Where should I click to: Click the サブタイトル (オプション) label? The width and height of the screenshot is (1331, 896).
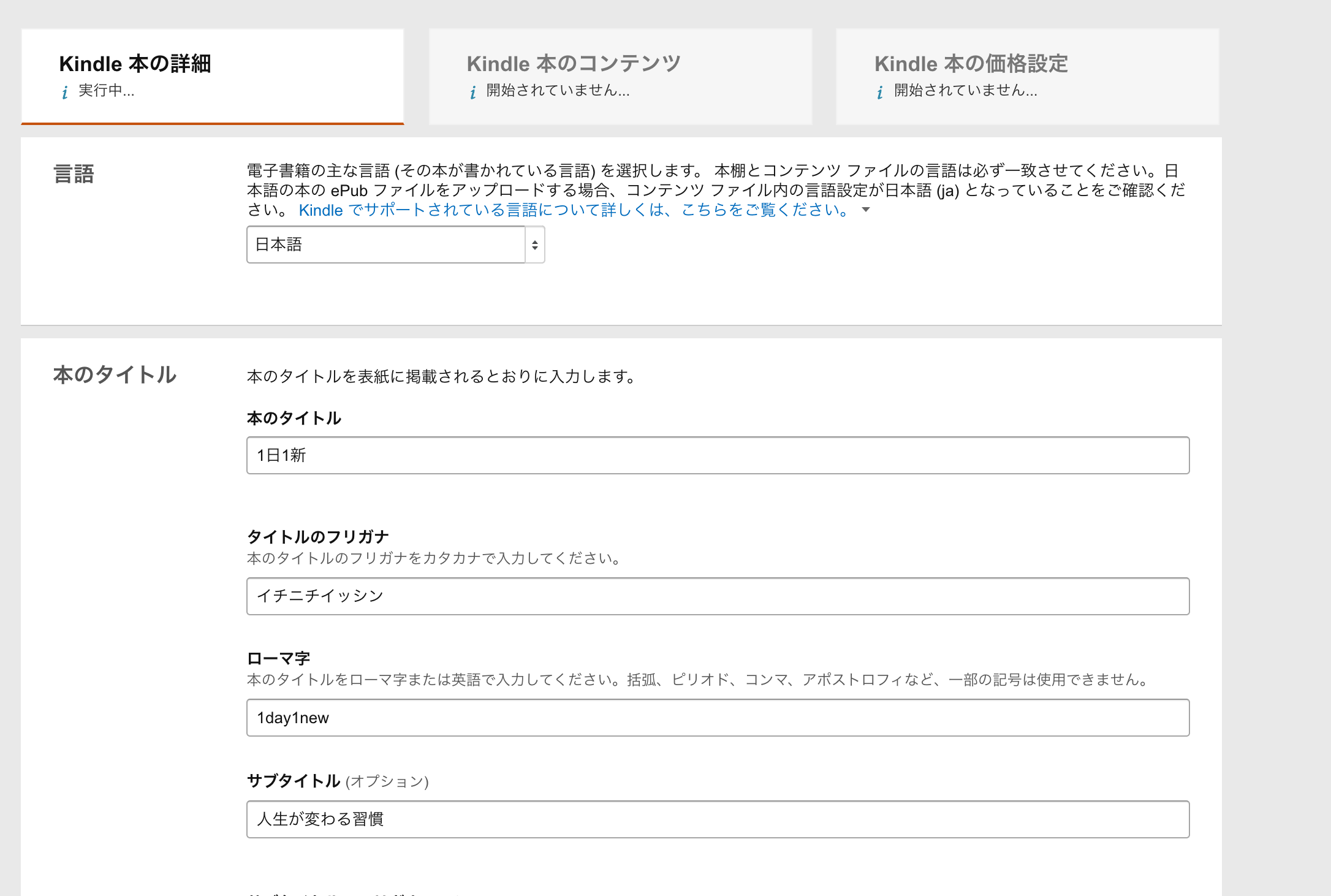[338, 781]
